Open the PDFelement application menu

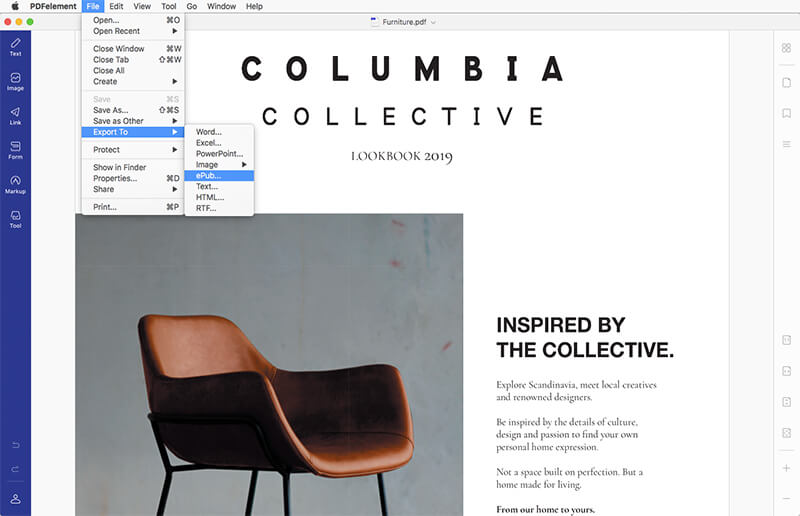[x=53, y=6]
